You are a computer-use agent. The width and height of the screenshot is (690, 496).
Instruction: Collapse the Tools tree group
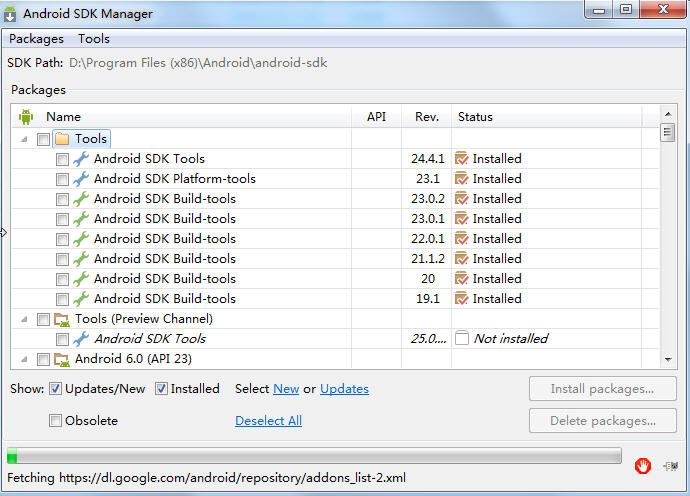pyautogui.click(x=24, y=140)
